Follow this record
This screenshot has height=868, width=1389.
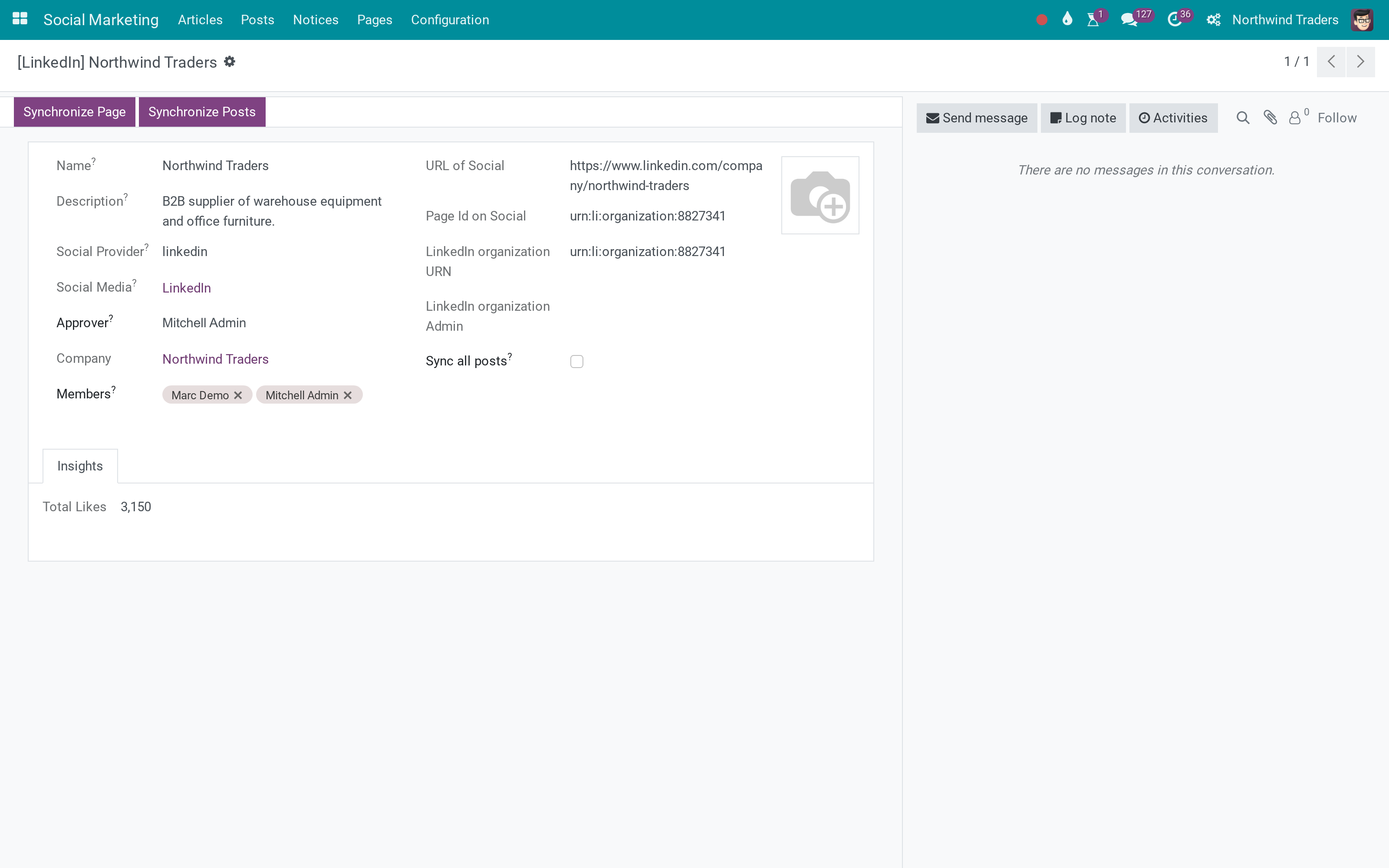1337,118
